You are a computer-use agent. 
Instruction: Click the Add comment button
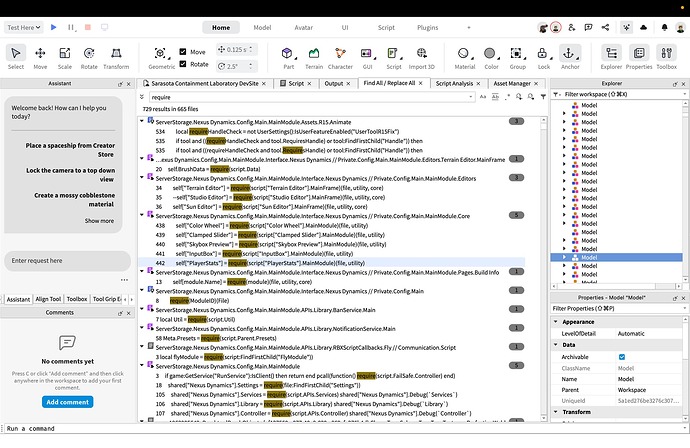pyautogui.click(x=68, y=402)
